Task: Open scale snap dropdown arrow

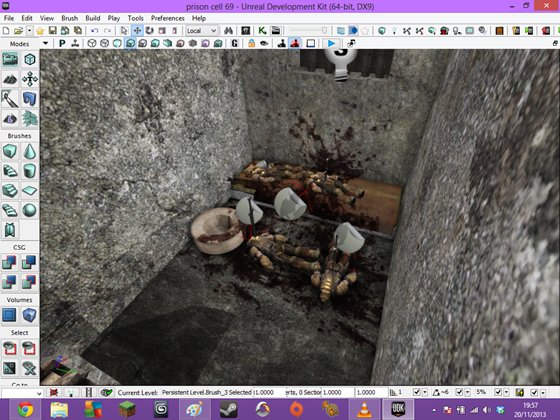Action: (506, 392)
